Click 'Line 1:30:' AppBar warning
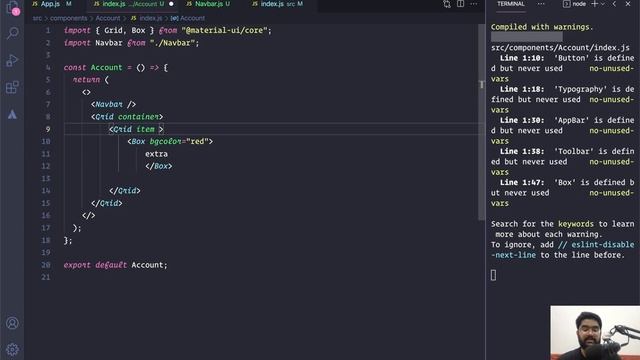640x360 pixels. point(522,120)
